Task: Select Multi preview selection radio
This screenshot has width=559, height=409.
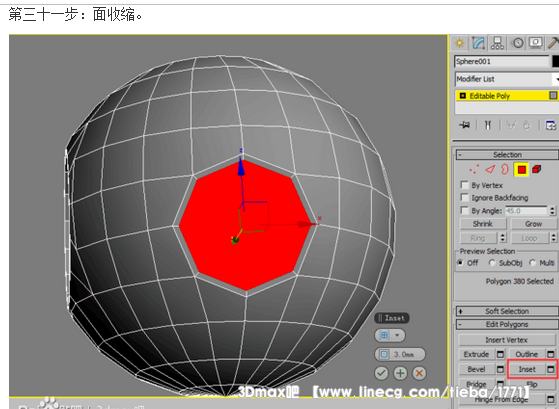Action: 532,263
